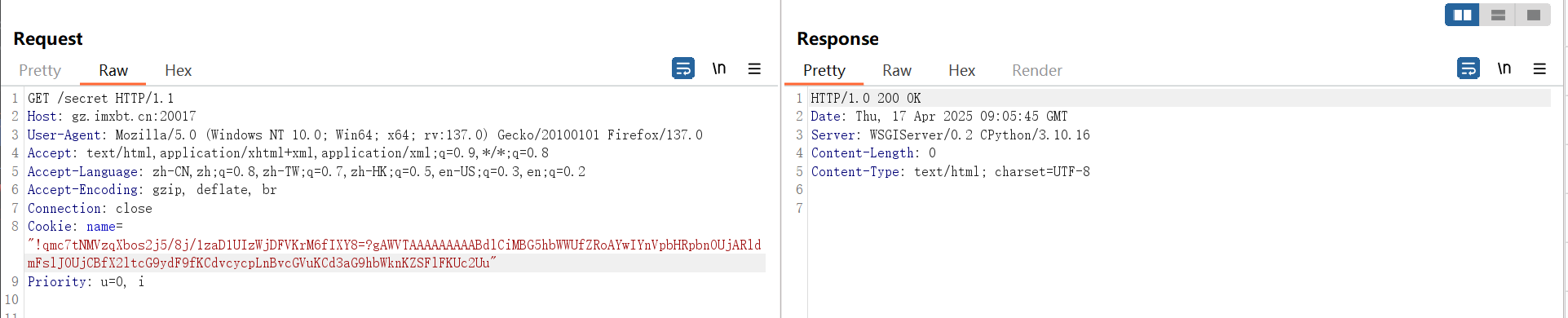
Task: Toggle word wrap icon in Response panel
Action: point(1469,68)
